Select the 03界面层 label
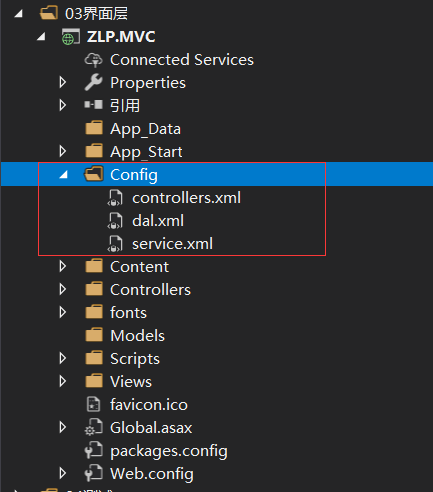This screenshot has height=492, width=433. [96, 14]
